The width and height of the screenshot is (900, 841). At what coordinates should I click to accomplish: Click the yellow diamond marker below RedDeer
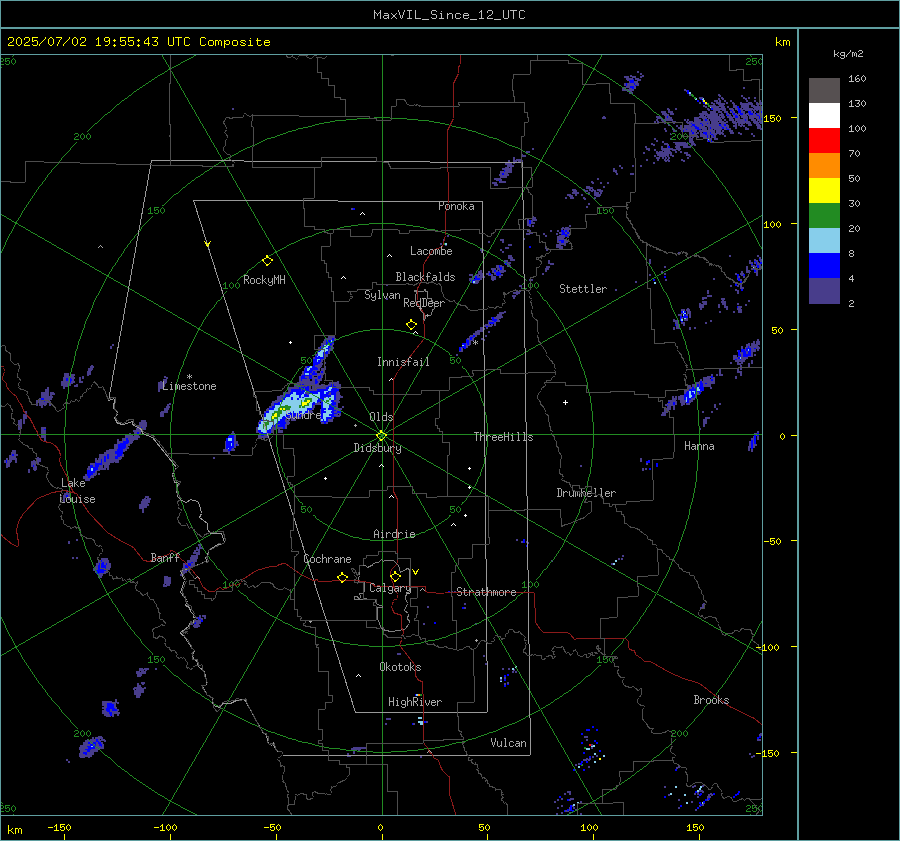[x=411, y=325]
